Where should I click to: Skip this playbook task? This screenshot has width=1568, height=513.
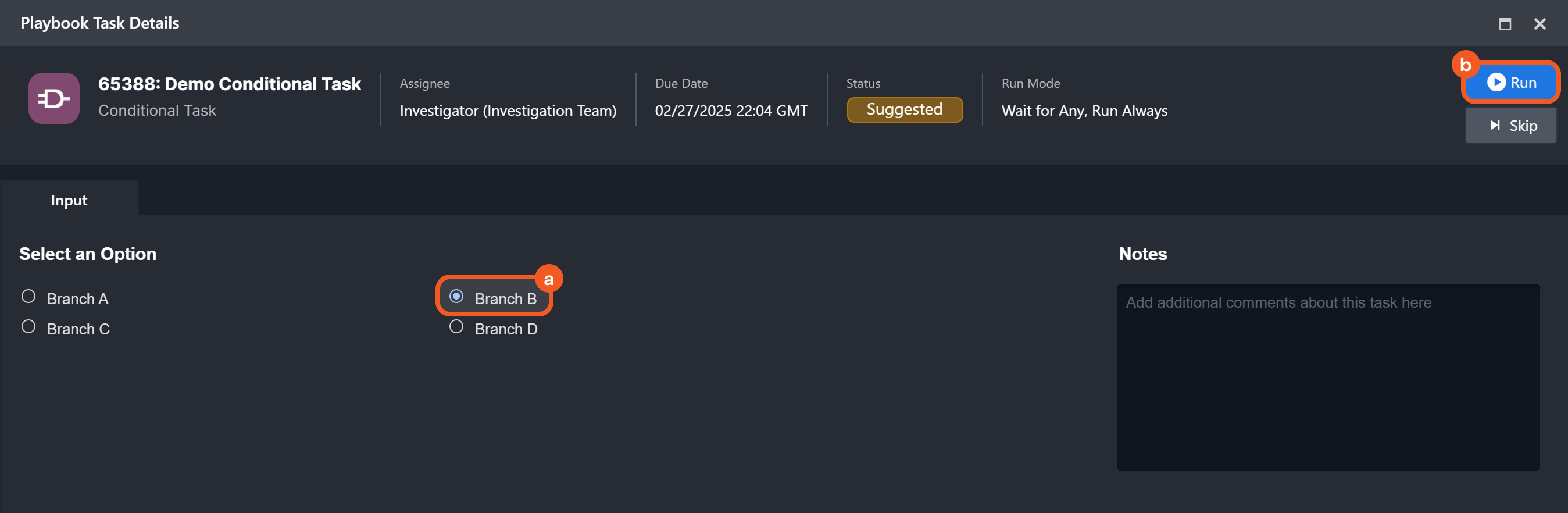point(1512,126)
